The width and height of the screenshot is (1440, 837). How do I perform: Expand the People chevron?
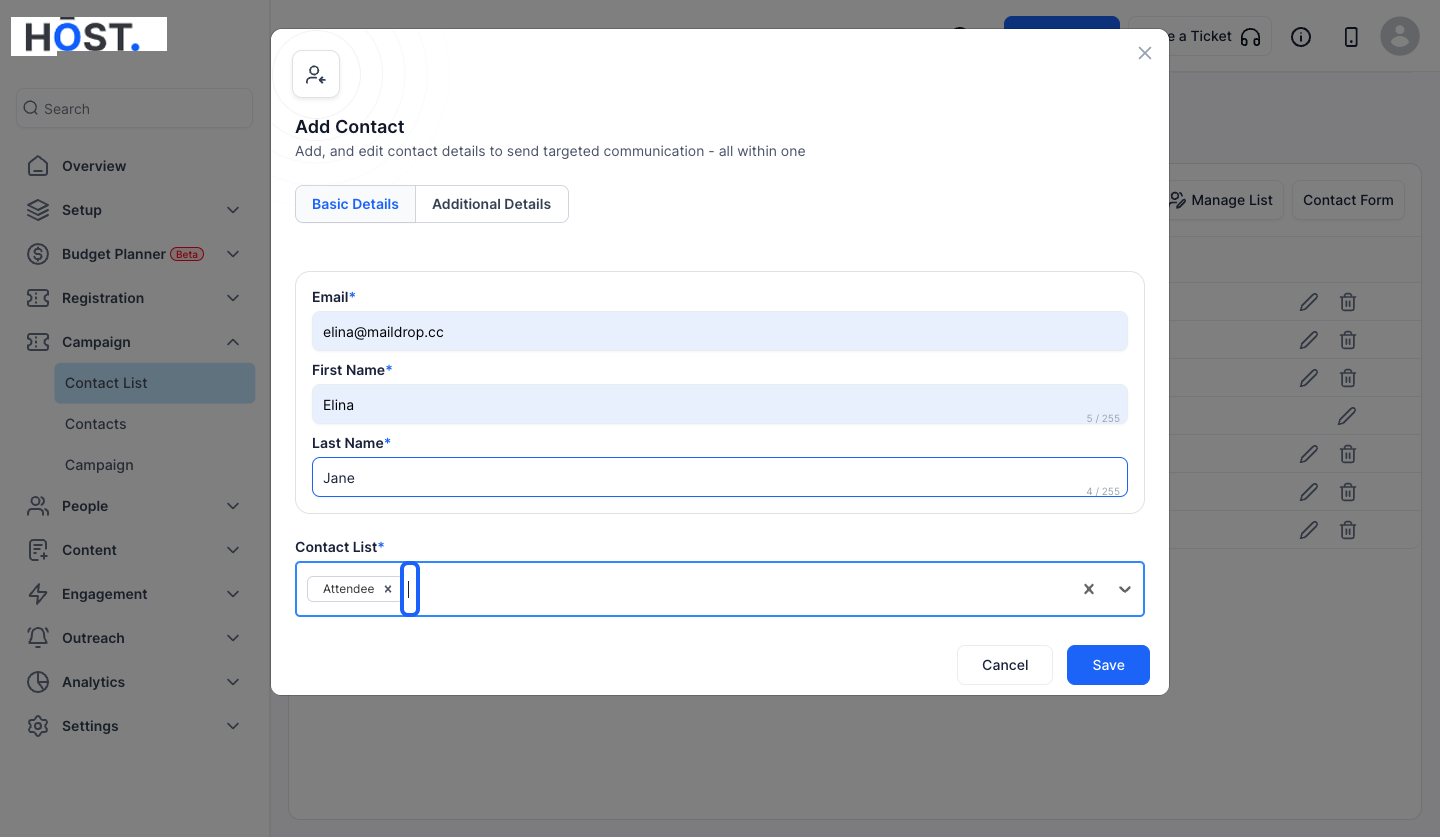(x=233, y=506)
